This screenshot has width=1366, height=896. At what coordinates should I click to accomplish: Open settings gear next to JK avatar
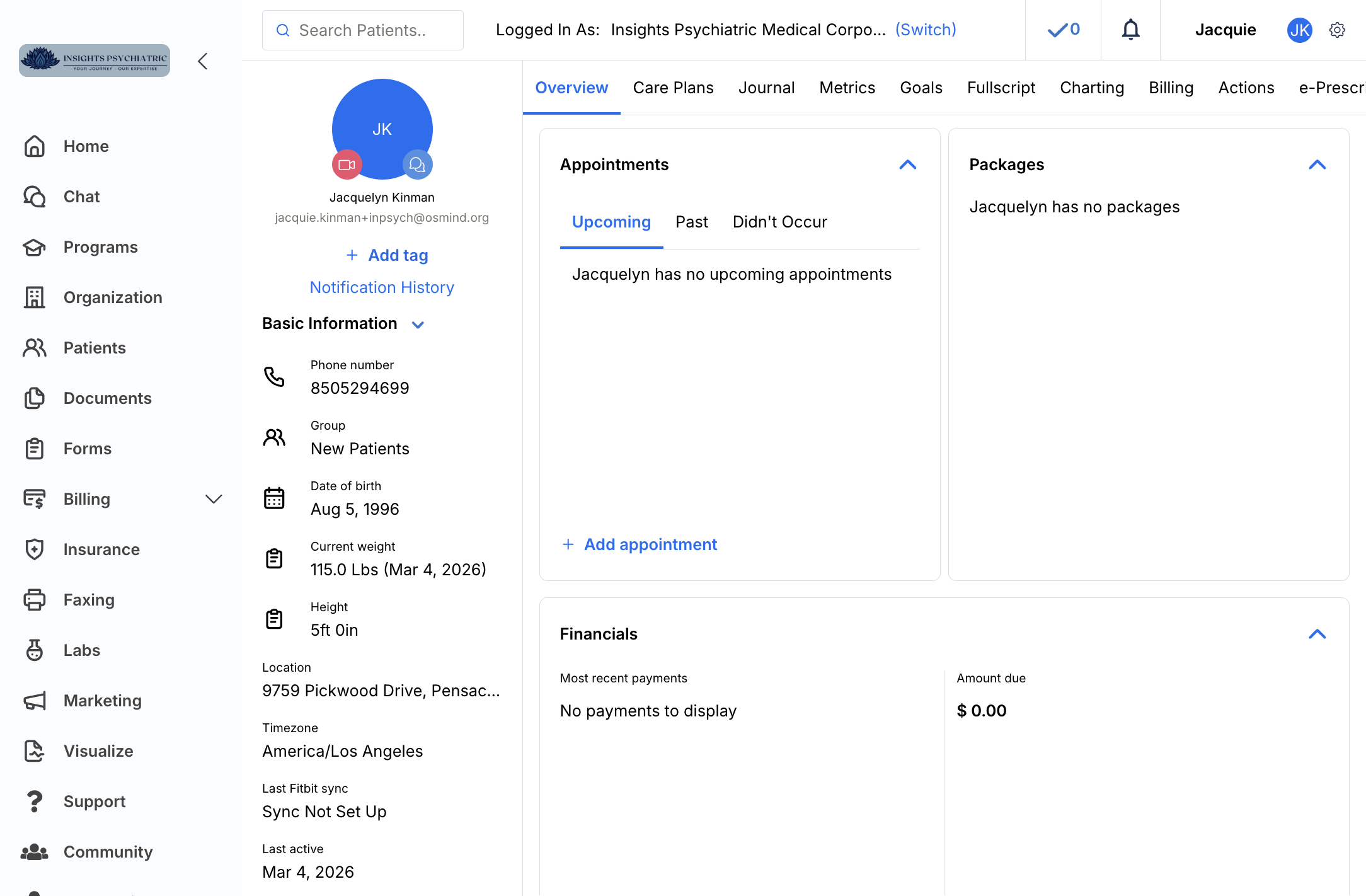click(x=1337, y=30)
